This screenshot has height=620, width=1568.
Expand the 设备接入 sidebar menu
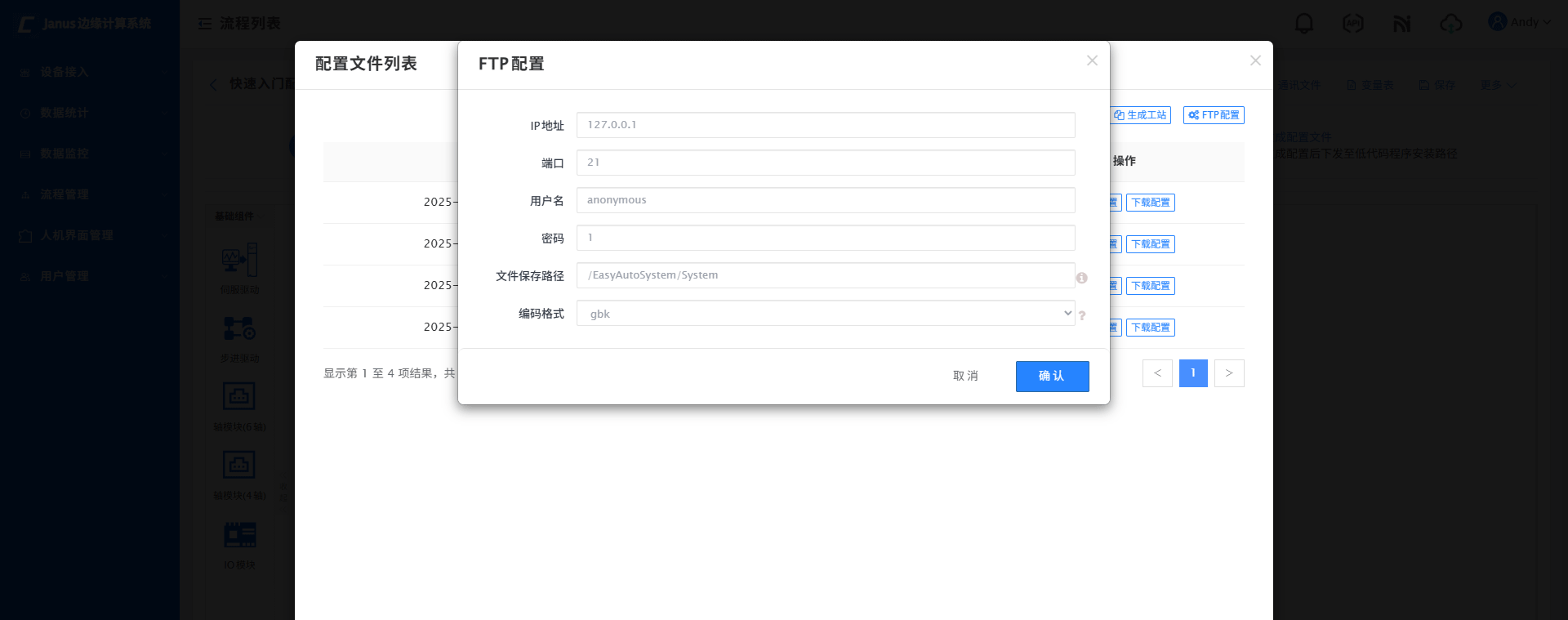pyautogui.click(x=90, y=72)
